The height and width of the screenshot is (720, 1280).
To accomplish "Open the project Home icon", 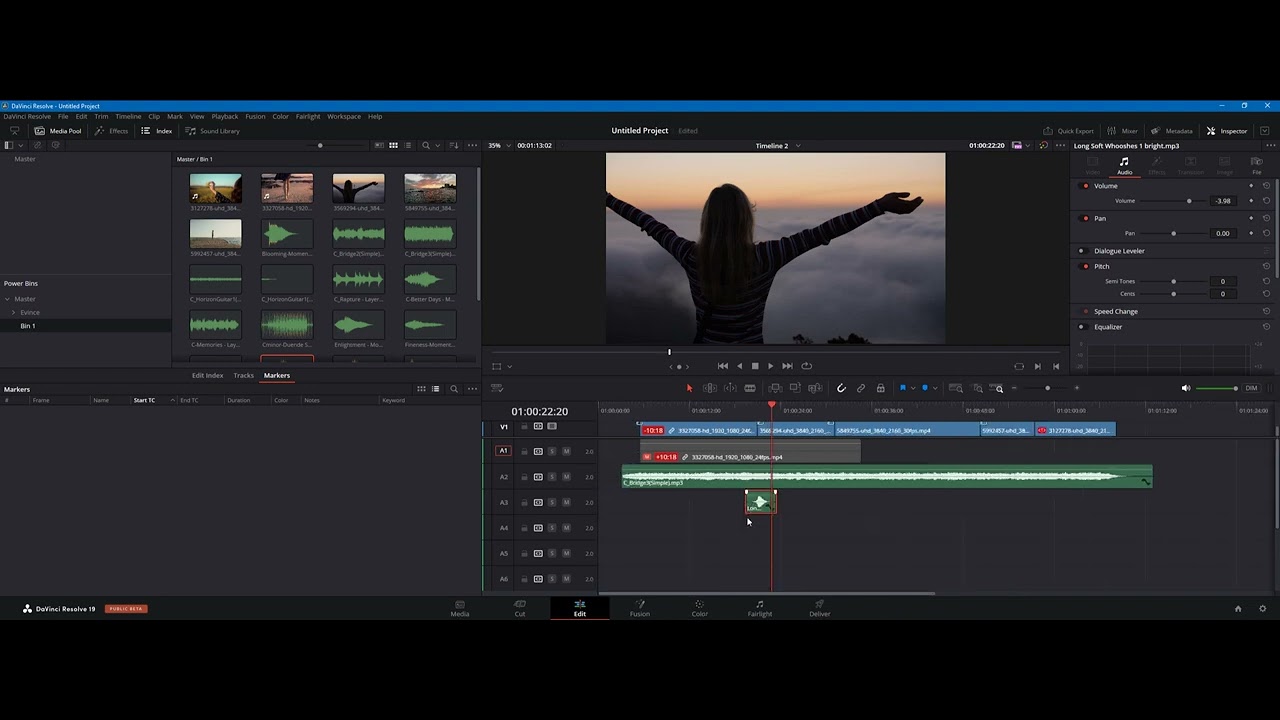I will pyautogui.click(x=1238, y=608).
